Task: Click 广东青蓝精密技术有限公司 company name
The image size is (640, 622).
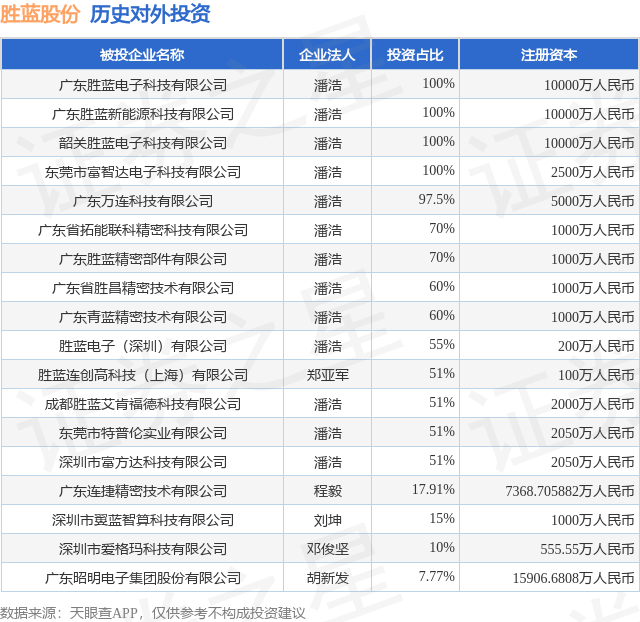Action: click(142, 317)
